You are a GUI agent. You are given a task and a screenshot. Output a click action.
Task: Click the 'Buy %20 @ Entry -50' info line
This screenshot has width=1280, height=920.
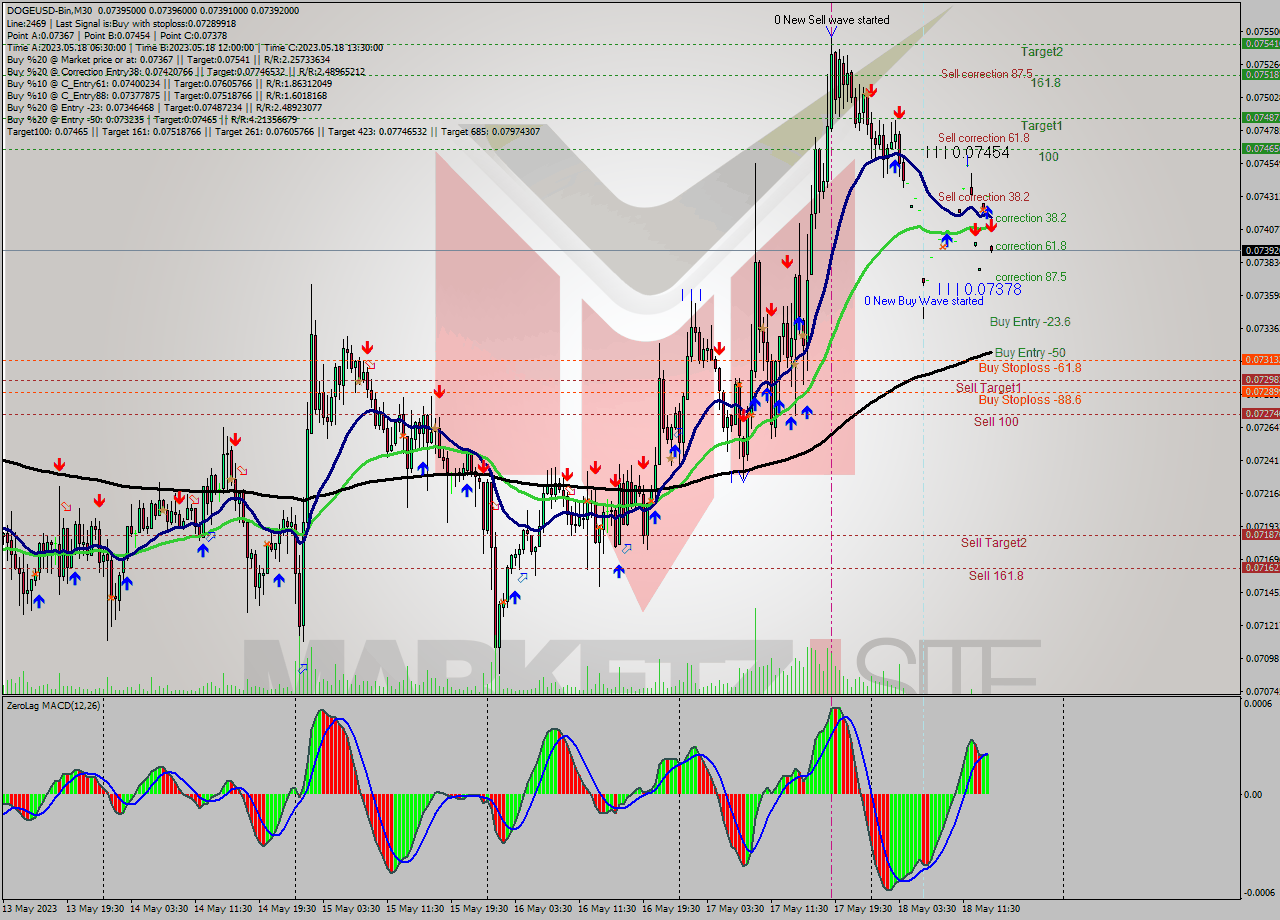click(151, 120)
